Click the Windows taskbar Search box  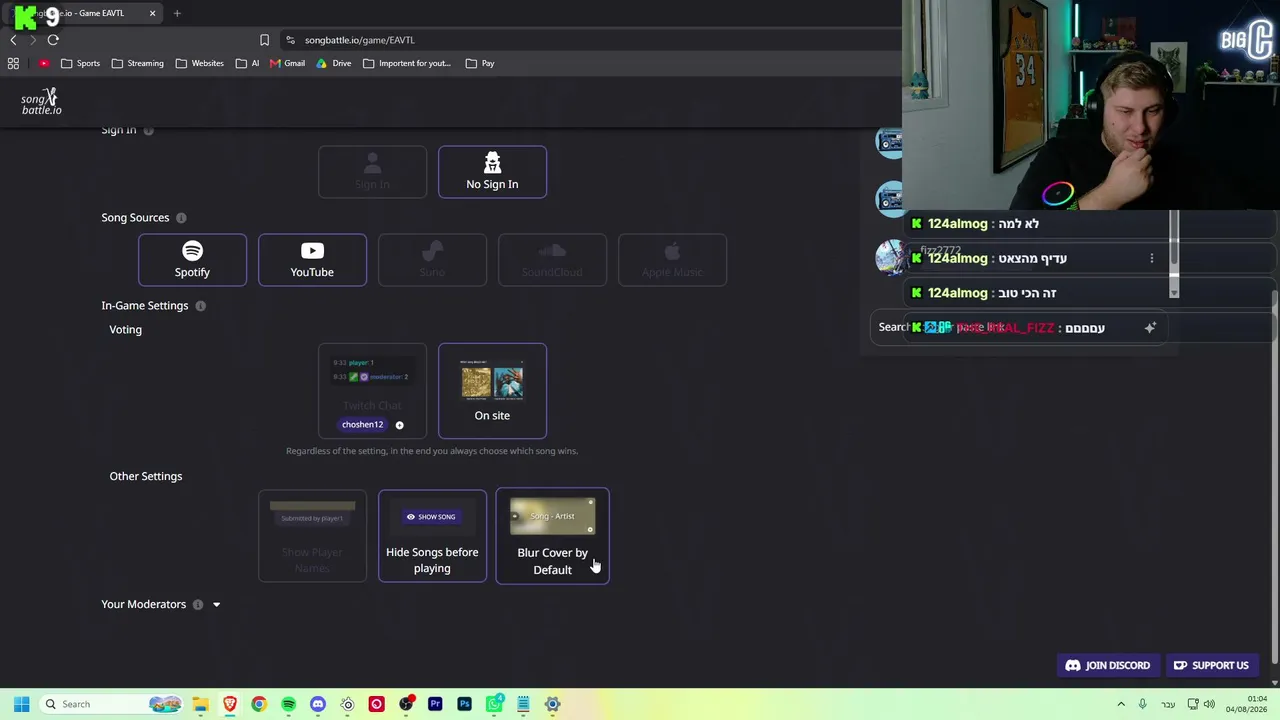pyautogui.click(x=110, y=704)
